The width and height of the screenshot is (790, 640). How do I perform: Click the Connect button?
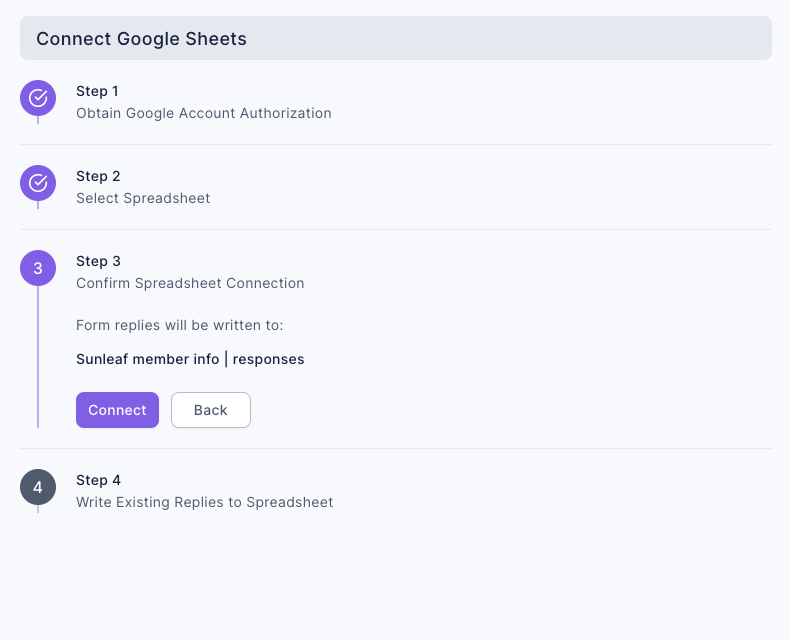coord(117,410)
